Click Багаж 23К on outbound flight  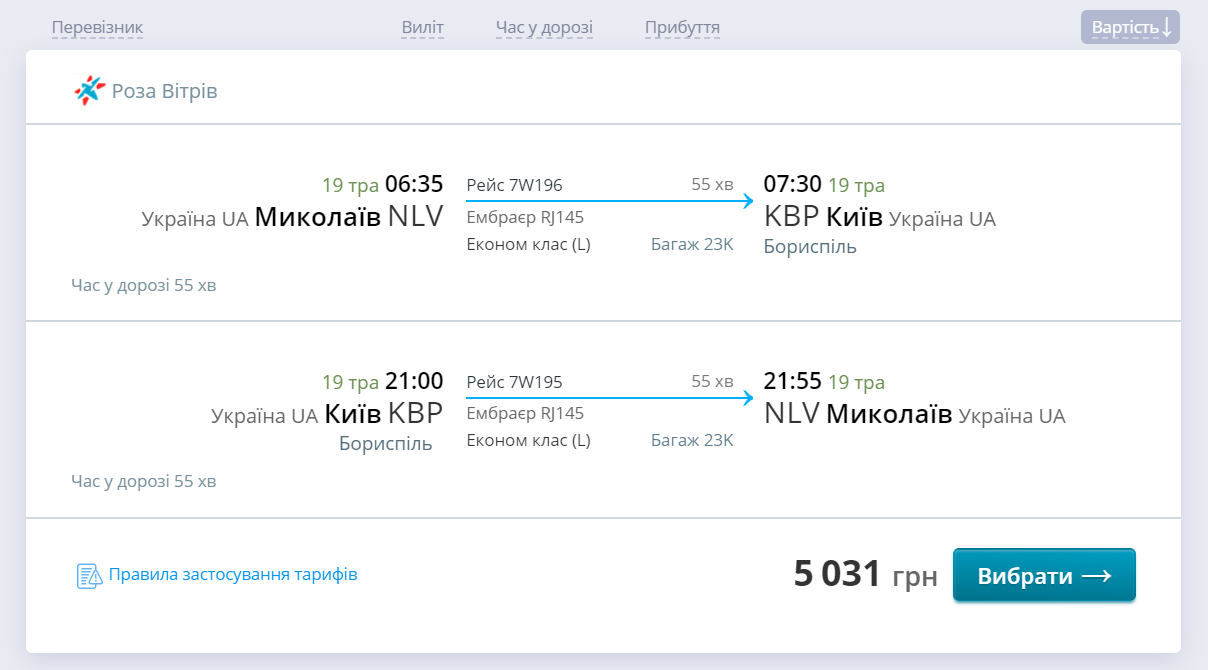tap(692, 244)
